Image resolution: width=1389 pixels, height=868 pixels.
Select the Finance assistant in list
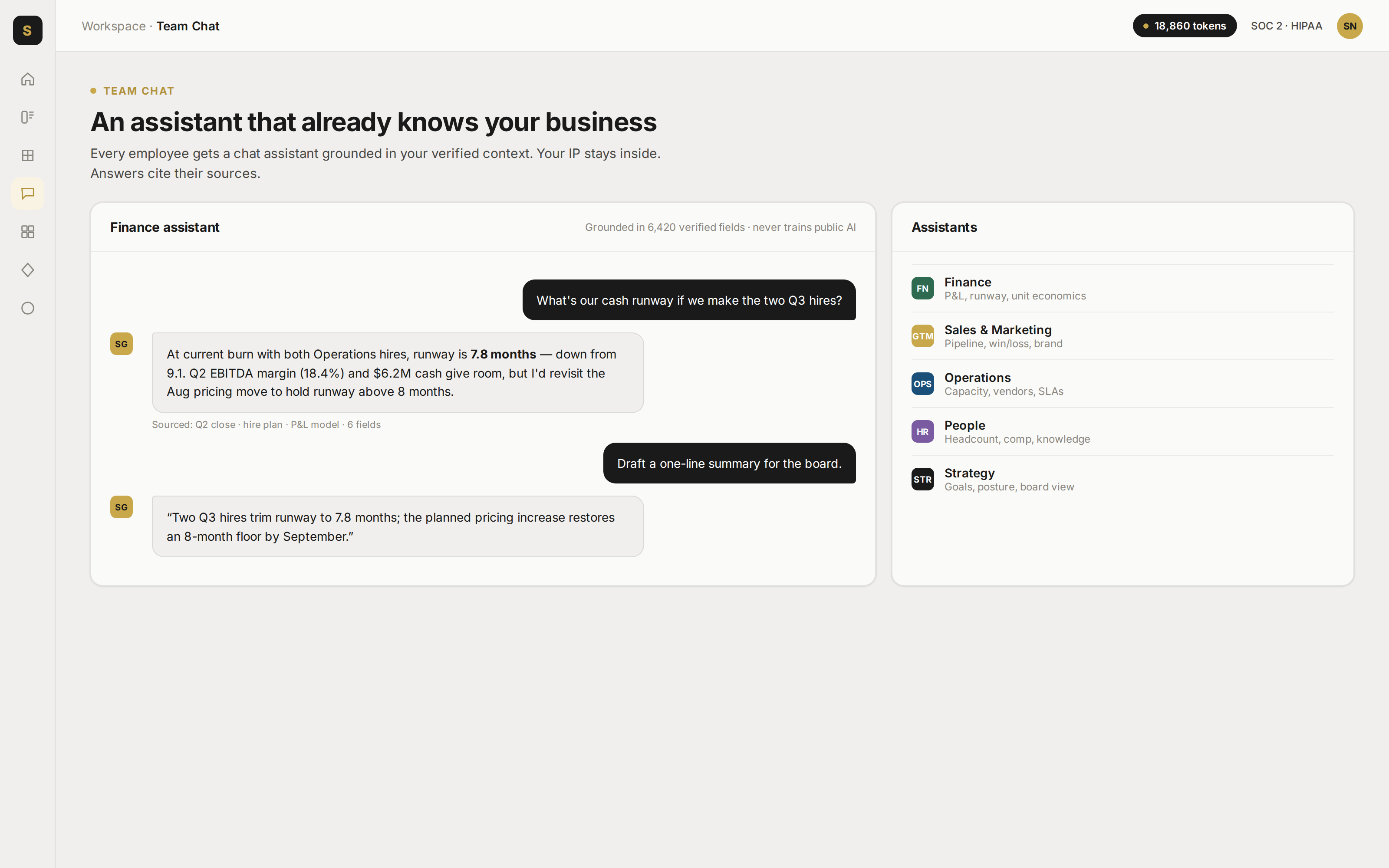click(x=1122, y=288)
